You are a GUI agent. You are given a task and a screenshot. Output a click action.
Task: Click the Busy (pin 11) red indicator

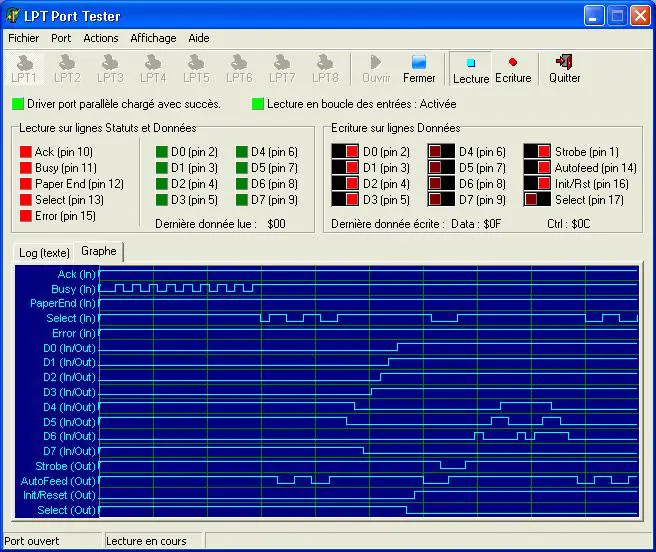(26, 168)
